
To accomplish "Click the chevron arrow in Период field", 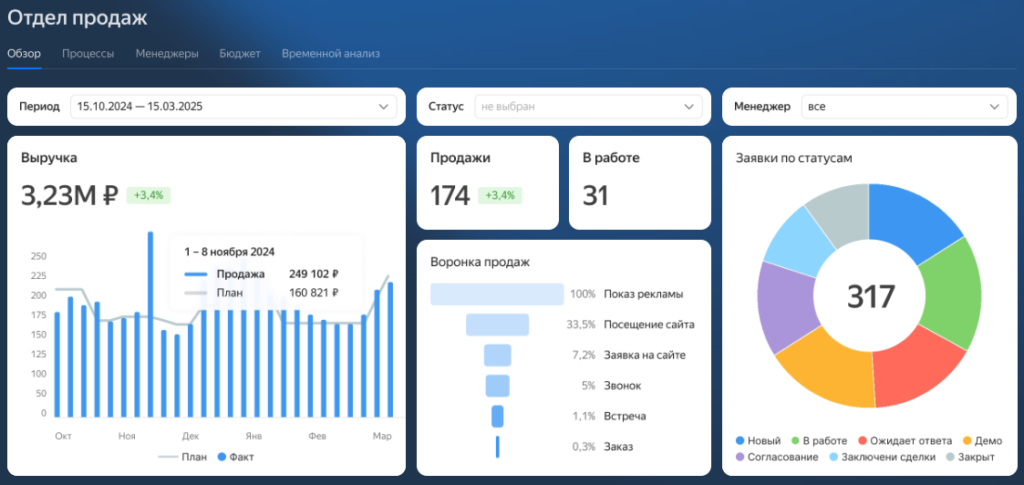I will (384, 106).
